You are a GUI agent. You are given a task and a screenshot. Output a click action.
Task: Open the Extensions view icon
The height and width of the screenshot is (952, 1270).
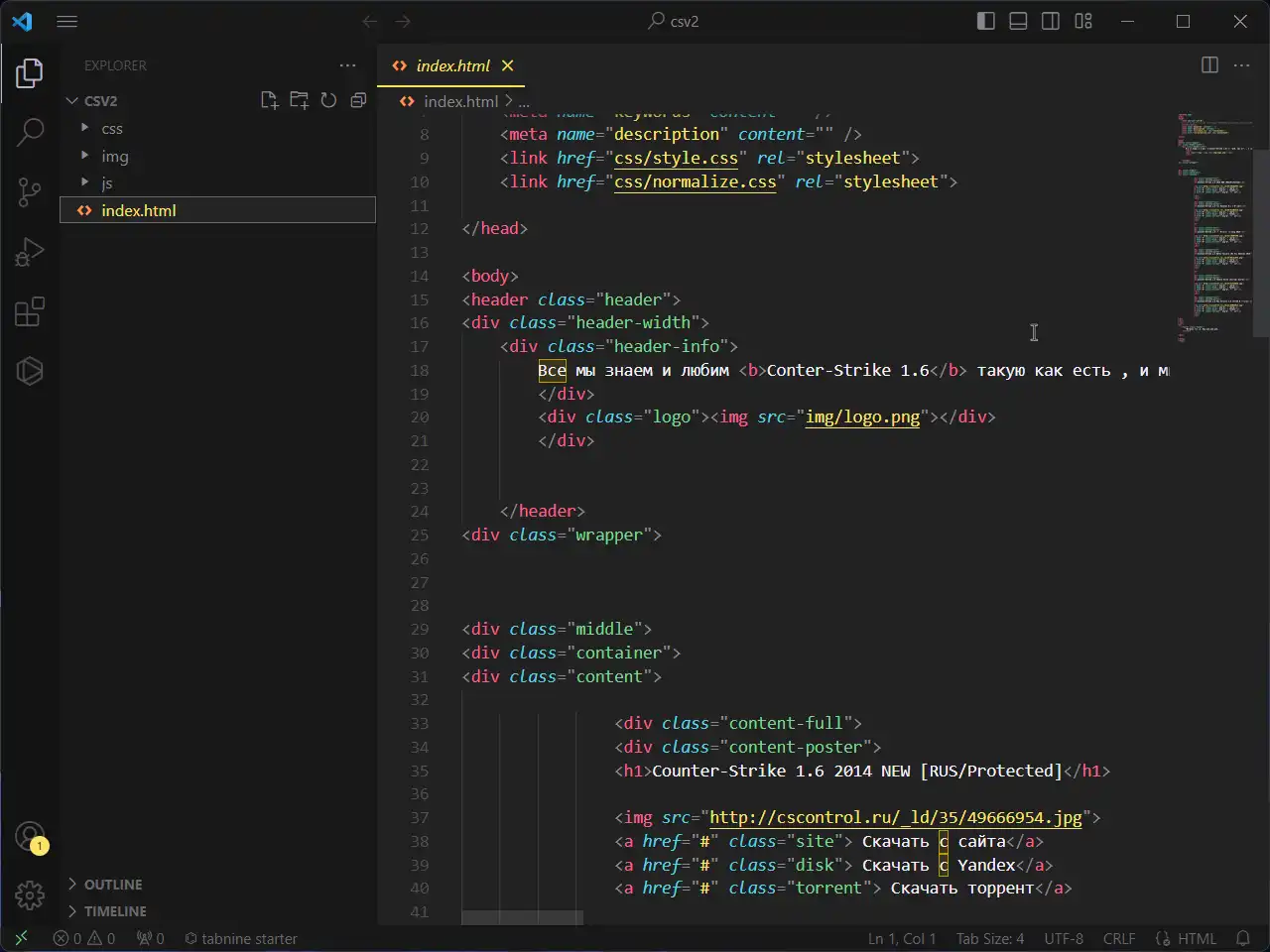[x=30, y=311]
